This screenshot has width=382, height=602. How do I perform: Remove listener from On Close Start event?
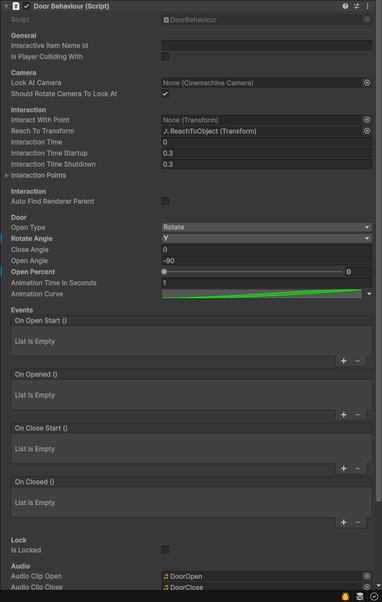357,468
